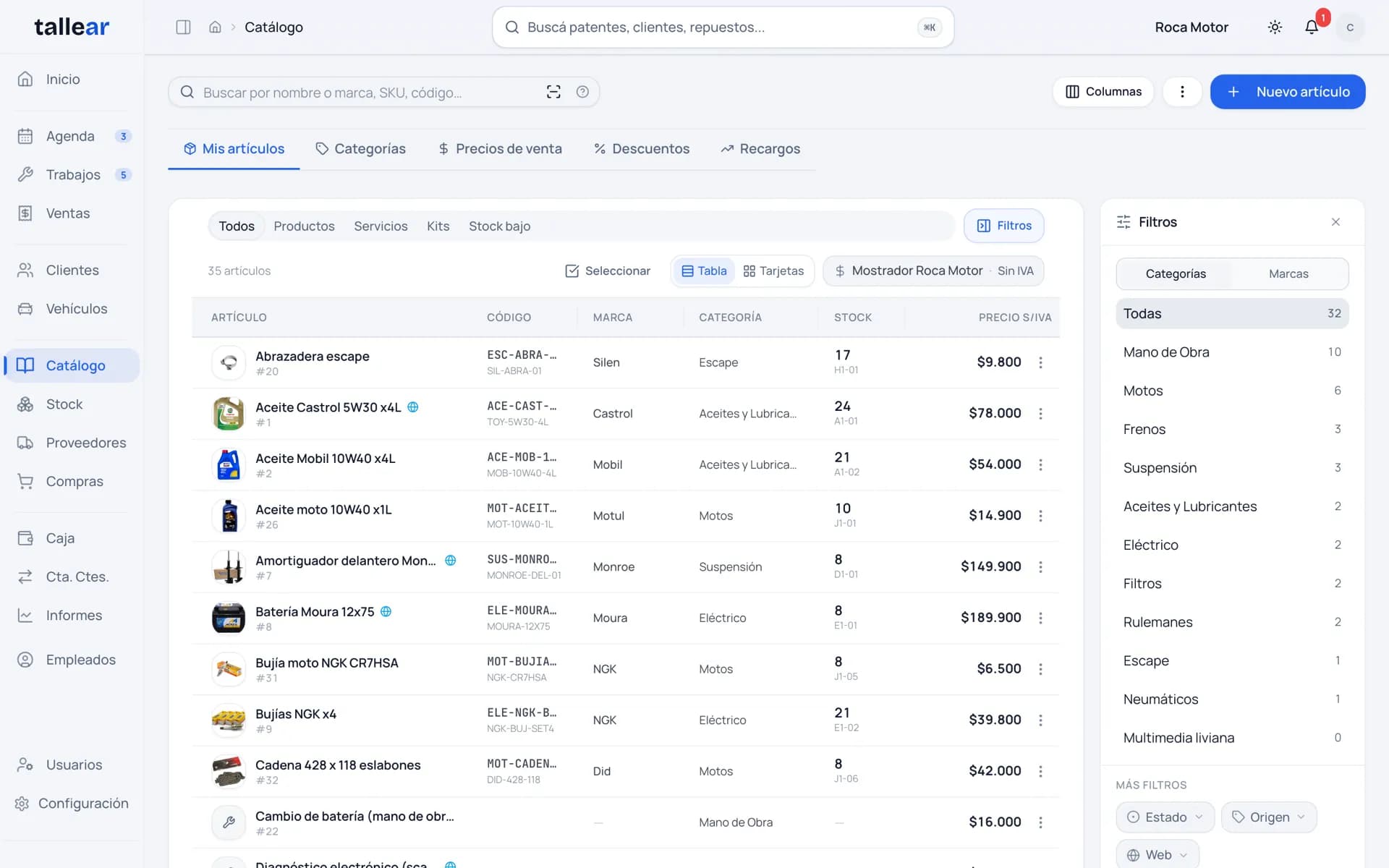Go to home breadcrumb icon

coord(215,27)
